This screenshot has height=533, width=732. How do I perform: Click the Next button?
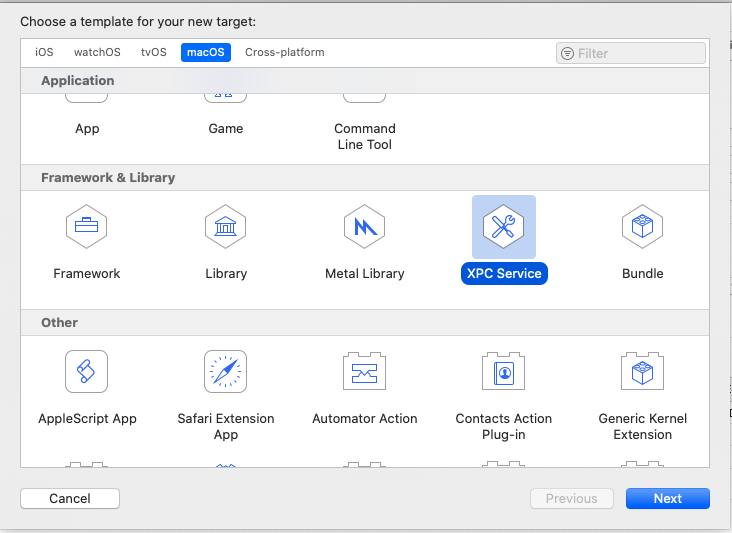point(668,498)
